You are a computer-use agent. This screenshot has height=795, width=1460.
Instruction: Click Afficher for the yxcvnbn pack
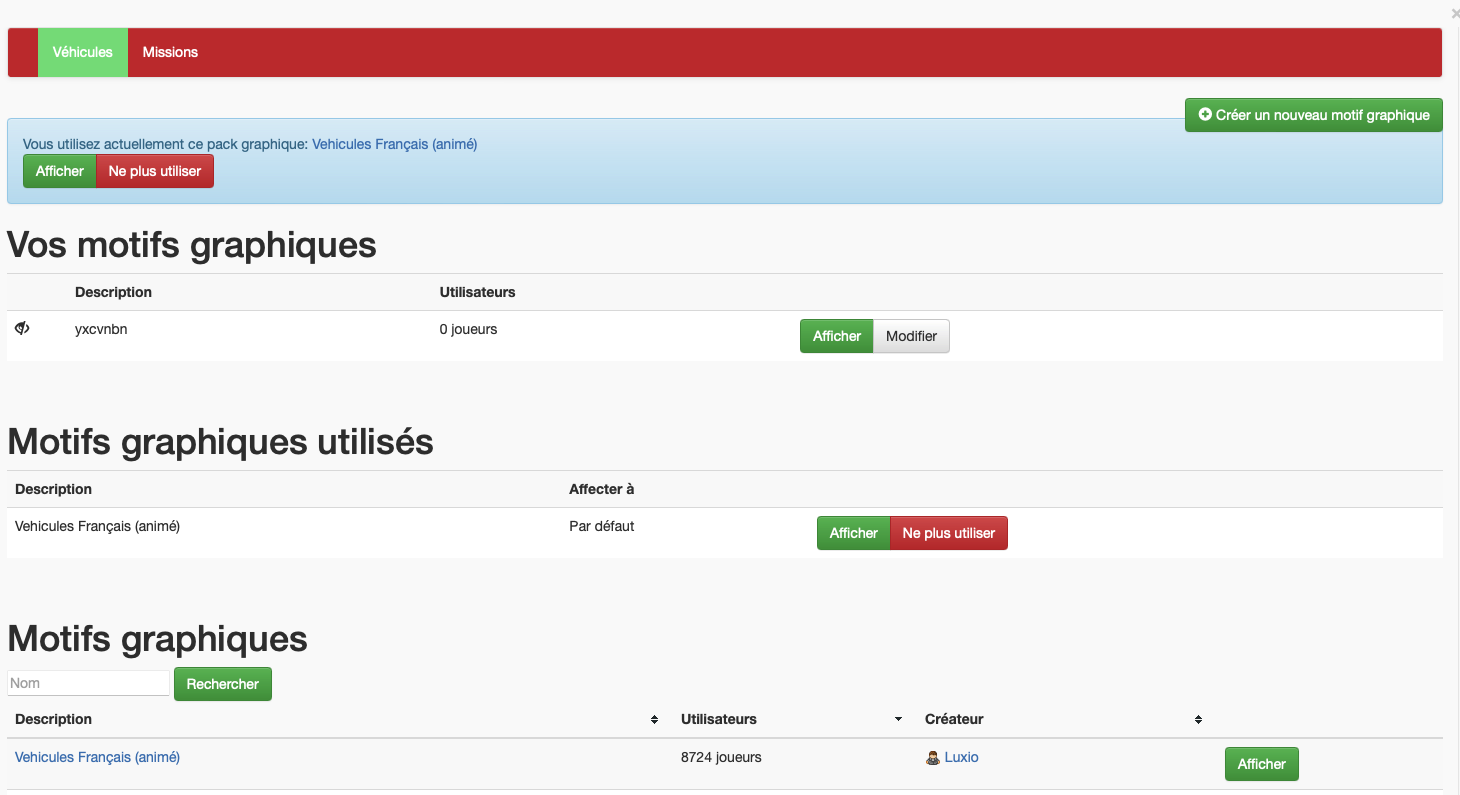click(x=836, y=336)
